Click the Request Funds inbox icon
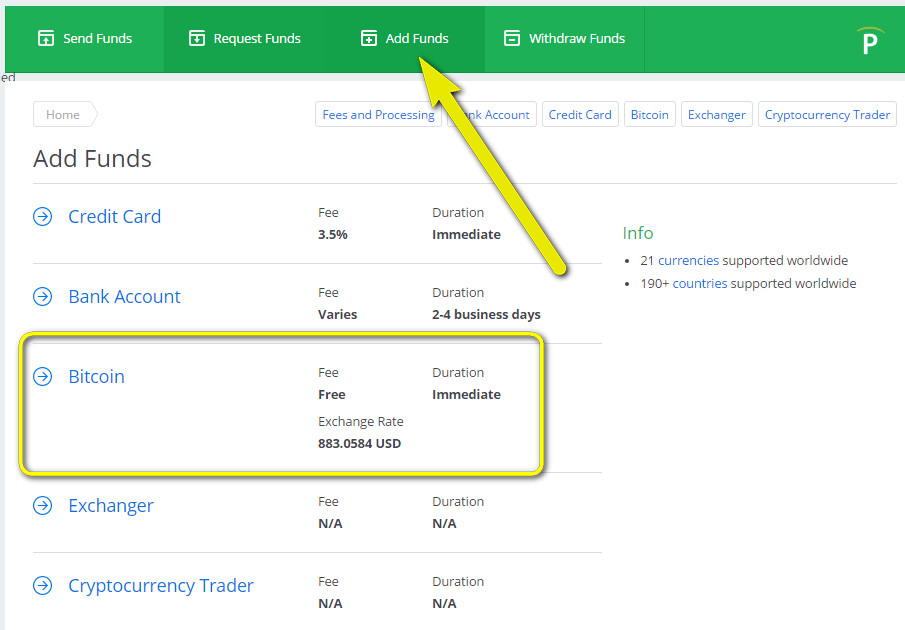This screenshot has width=905, height=630. coord(197,39)
